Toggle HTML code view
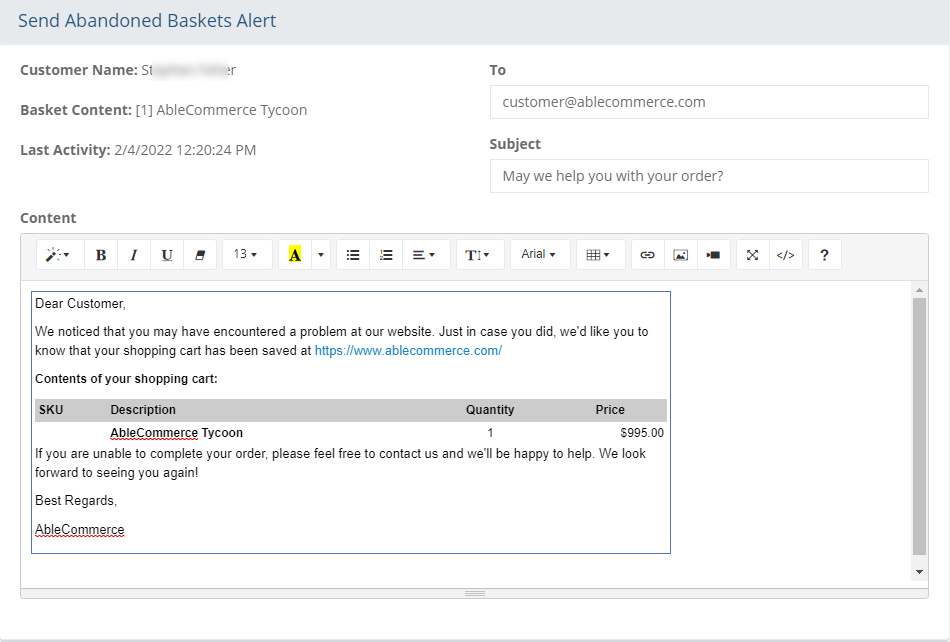The width and height of the screenshot is (950, 642). 786,255
